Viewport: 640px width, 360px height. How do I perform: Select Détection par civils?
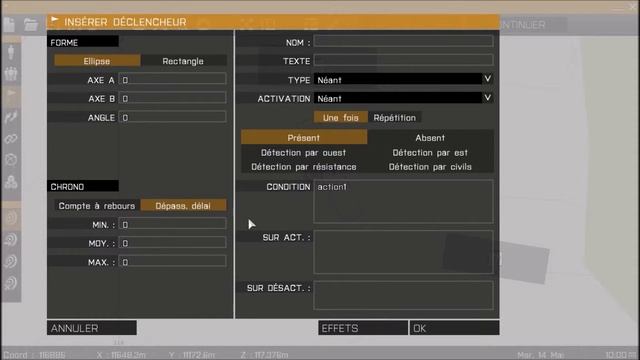tap(430, 167)
